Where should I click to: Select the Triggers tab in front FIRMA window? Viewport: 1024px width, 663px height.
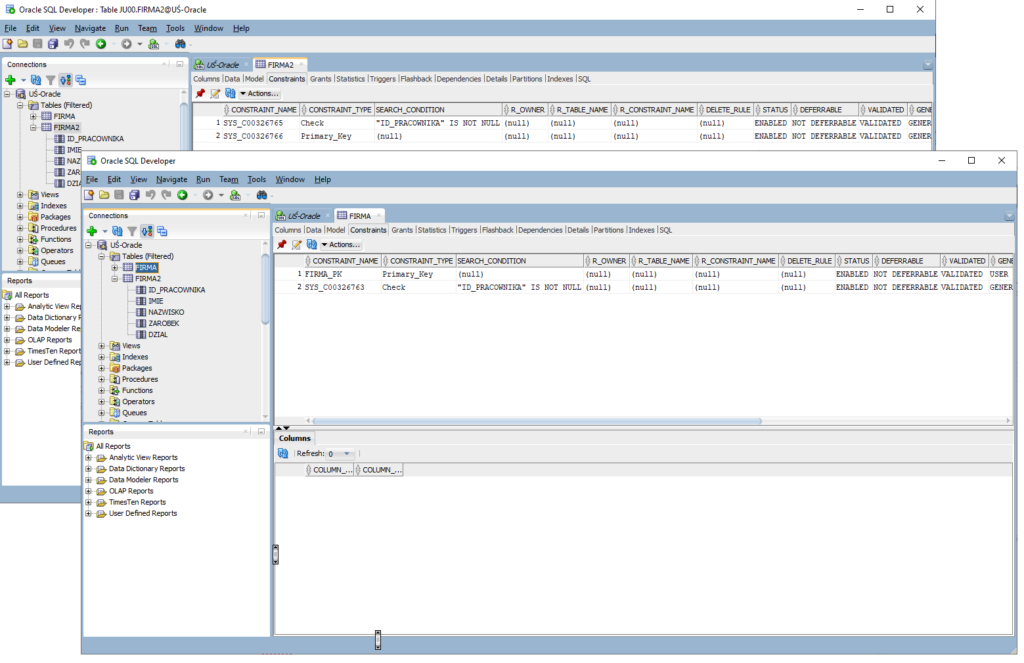pyautogui.click(x=464, y=230)
